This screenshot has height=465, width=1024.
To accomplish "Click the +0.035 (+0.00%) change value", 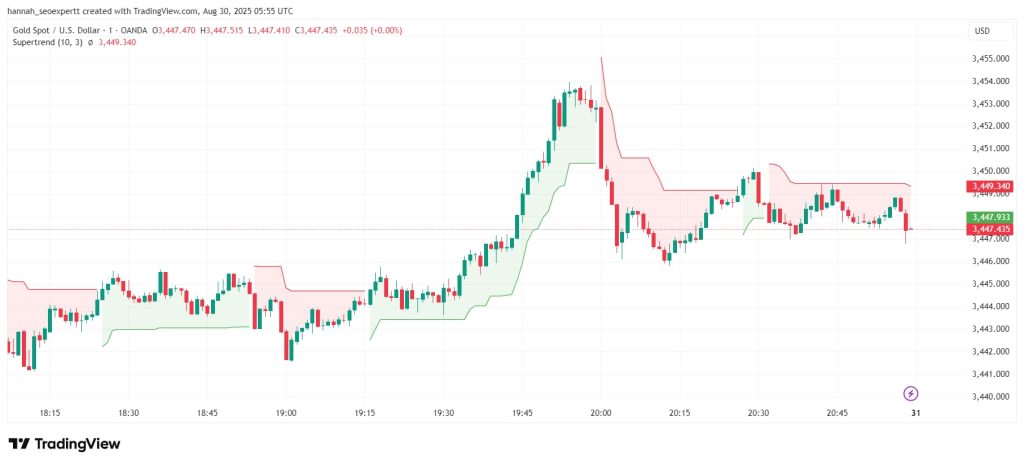I will tap(372, 31).
